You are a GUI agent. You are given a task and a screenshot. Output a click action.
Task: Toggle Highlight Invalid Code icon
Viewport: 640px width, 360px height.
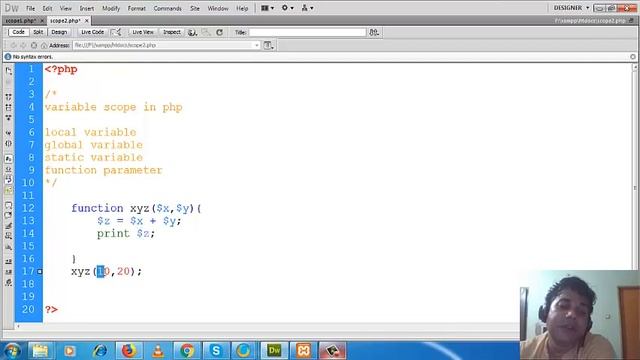pyautogui.click(x=9, y=169)
